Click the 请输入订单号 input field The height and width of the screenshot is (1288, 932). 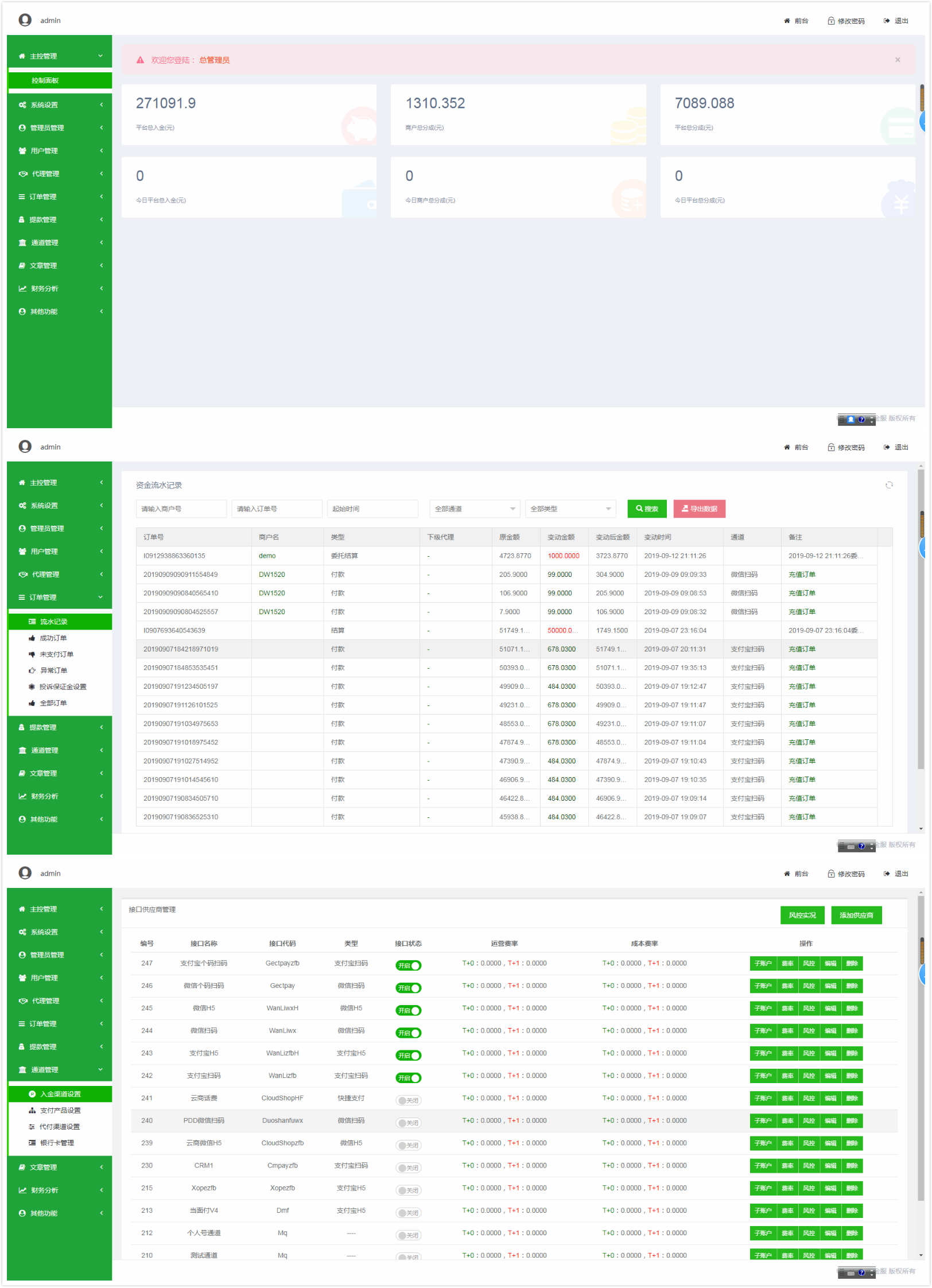point(277,509)
